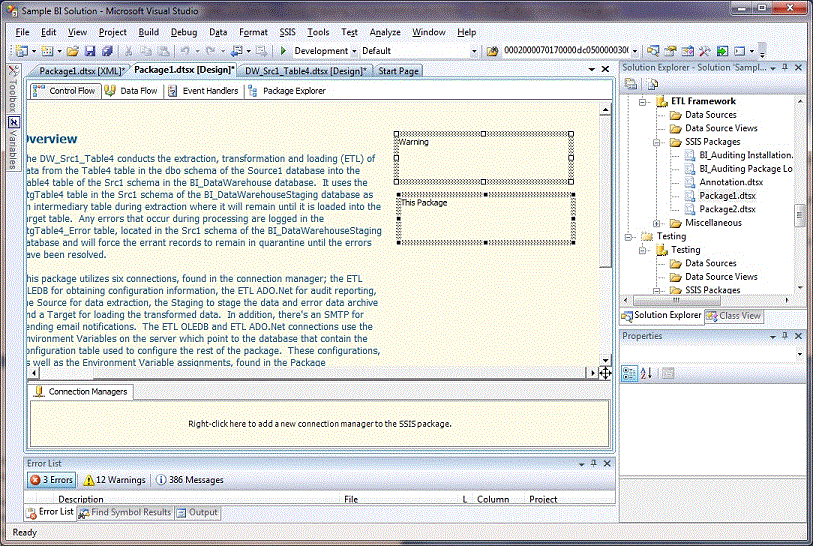Click the Categorized view icon in Properties
The height and width of the screenshot is (546, 813).
pyautogui.click(x=631, y=373)
